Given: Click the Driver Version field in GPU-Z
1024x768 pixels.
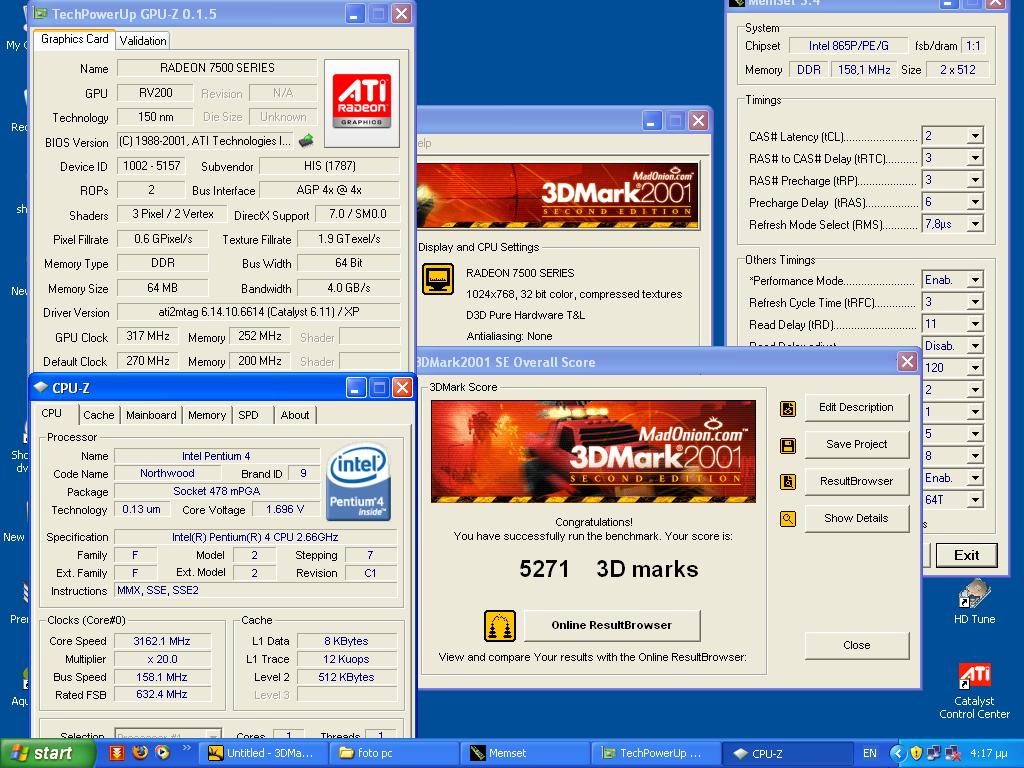Looking at the screenshot, I should [259, 312].
